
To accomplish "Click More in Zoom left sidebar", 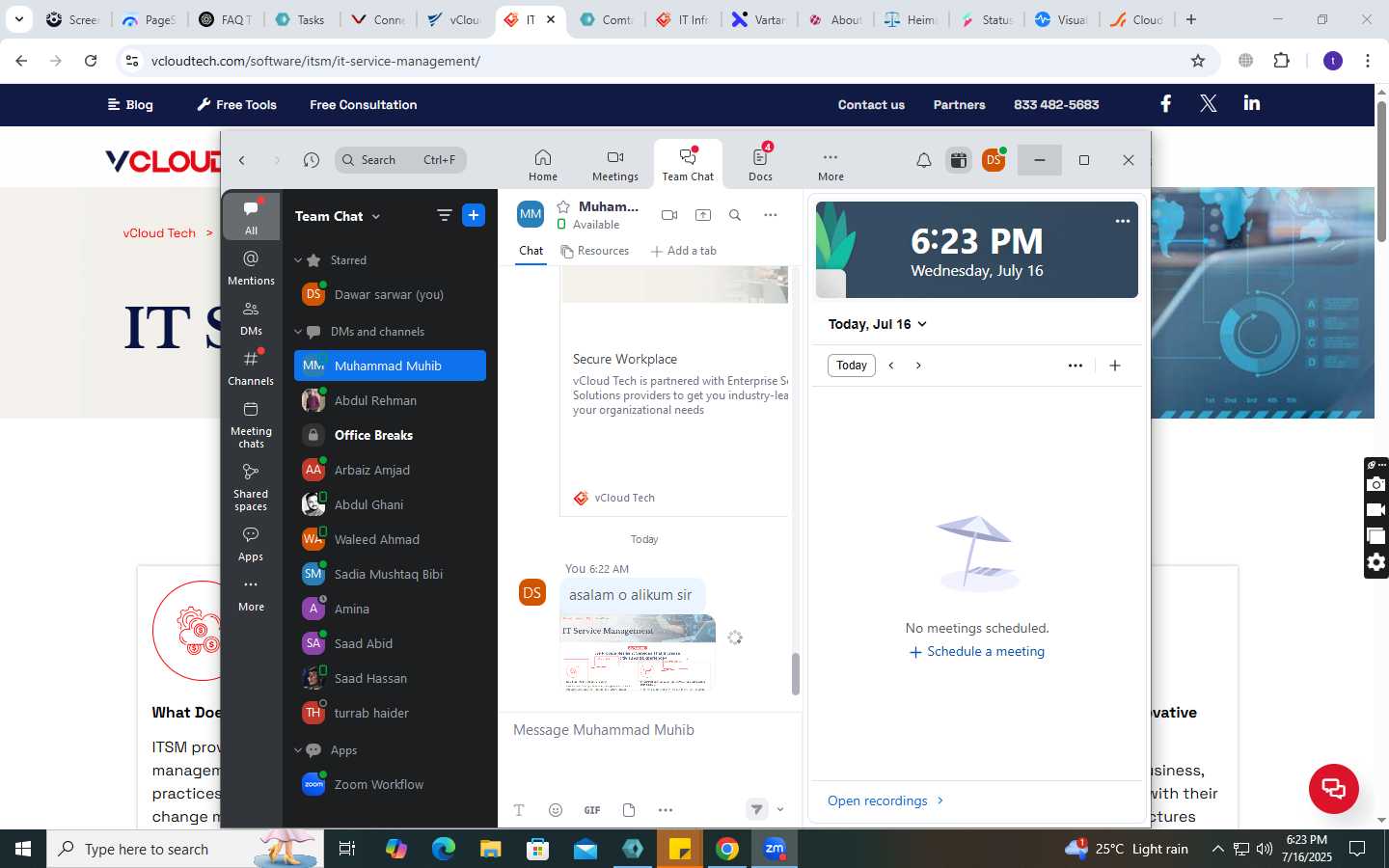I will tap(251, 595).
